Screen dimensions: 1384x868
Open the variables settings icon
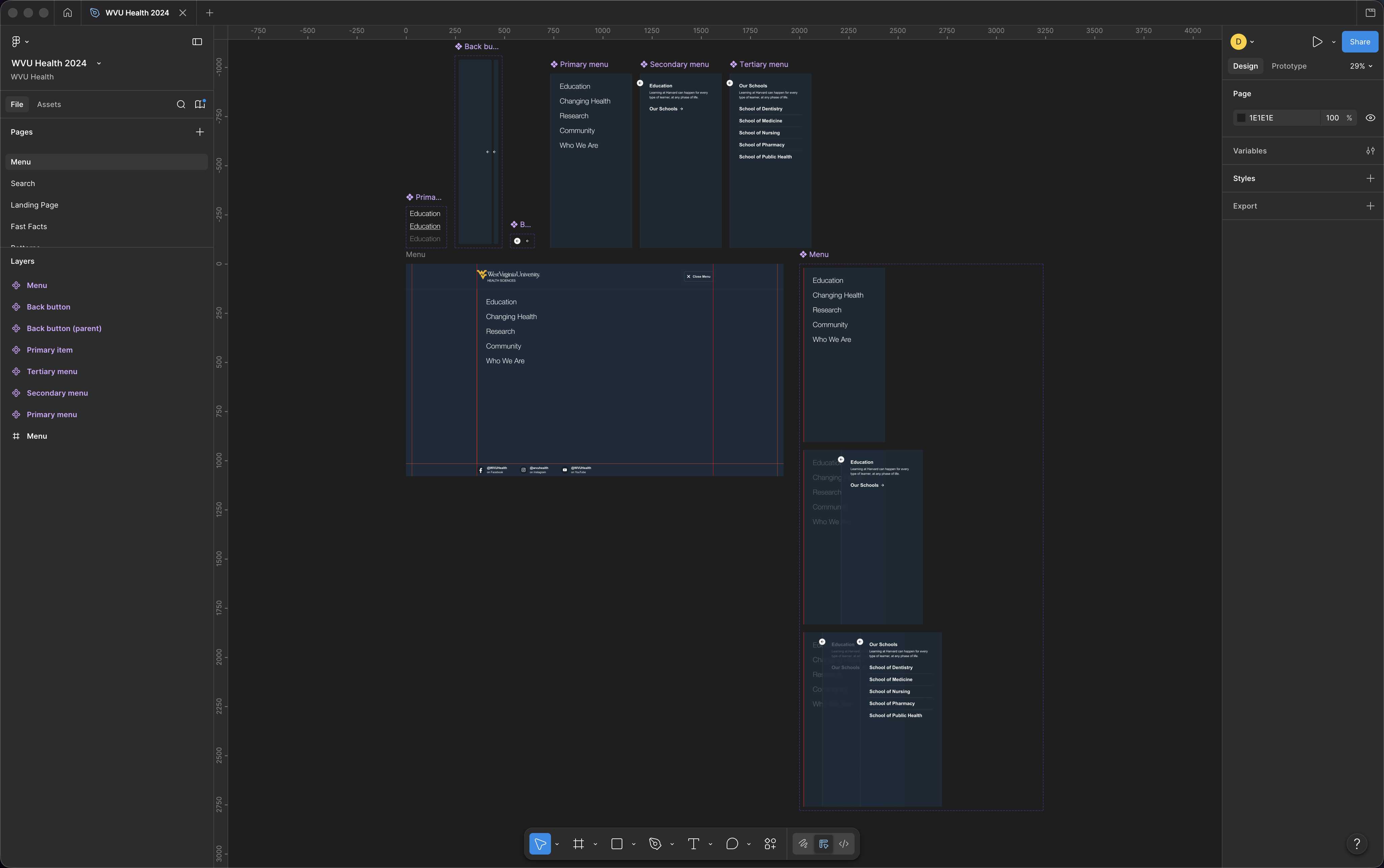coord(1370,151)
